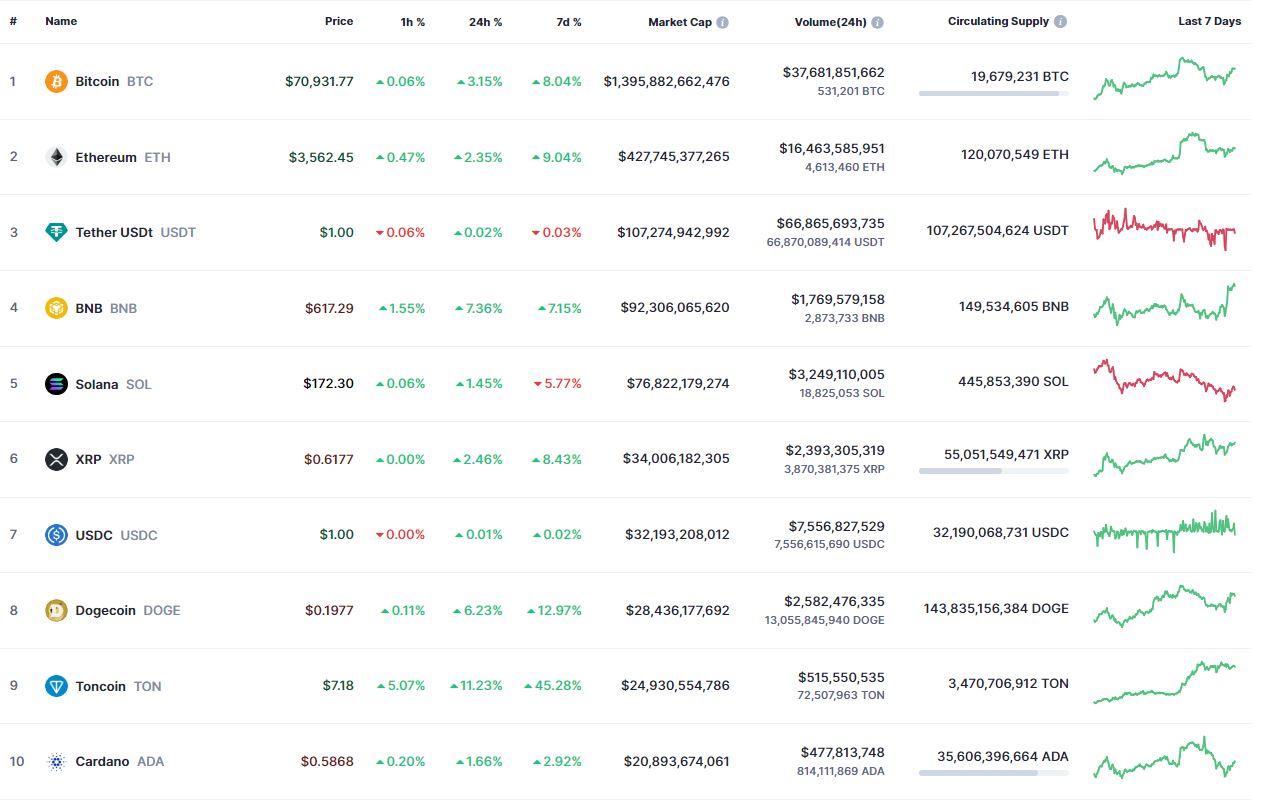Open USDC's 7-day sparkline chart
Viewport: 1264px width, 806px height.
1165,531
